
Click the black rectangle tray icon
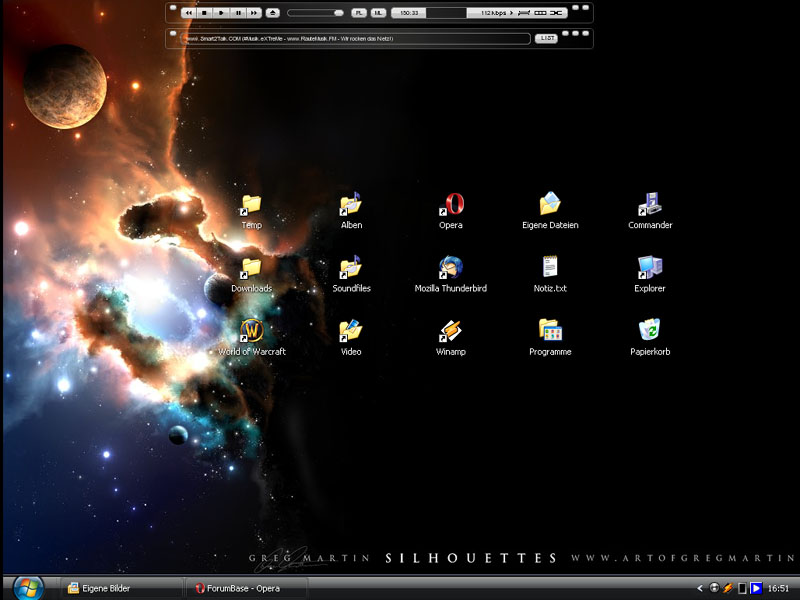pyautogui.click(x=742, y=588)
